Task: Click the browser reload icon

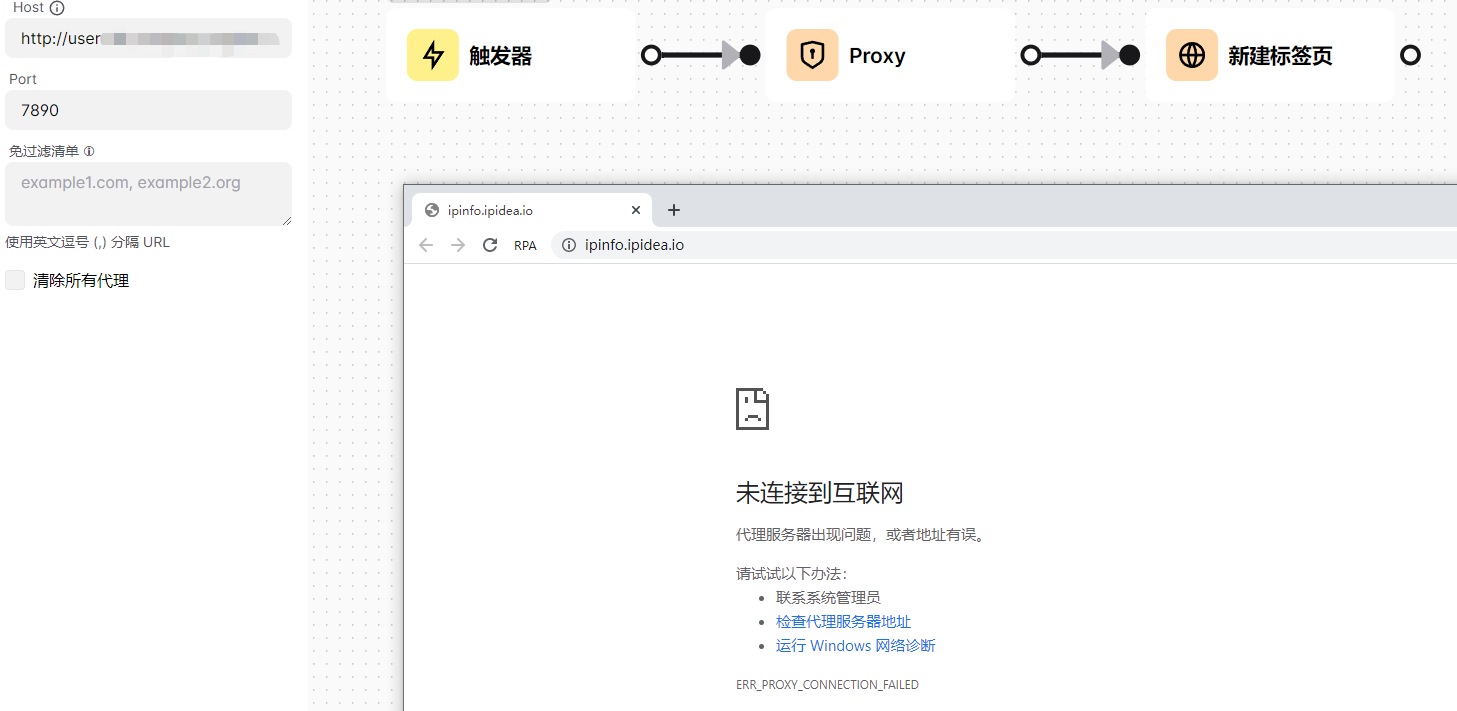Action: click(x=490, y=244)
